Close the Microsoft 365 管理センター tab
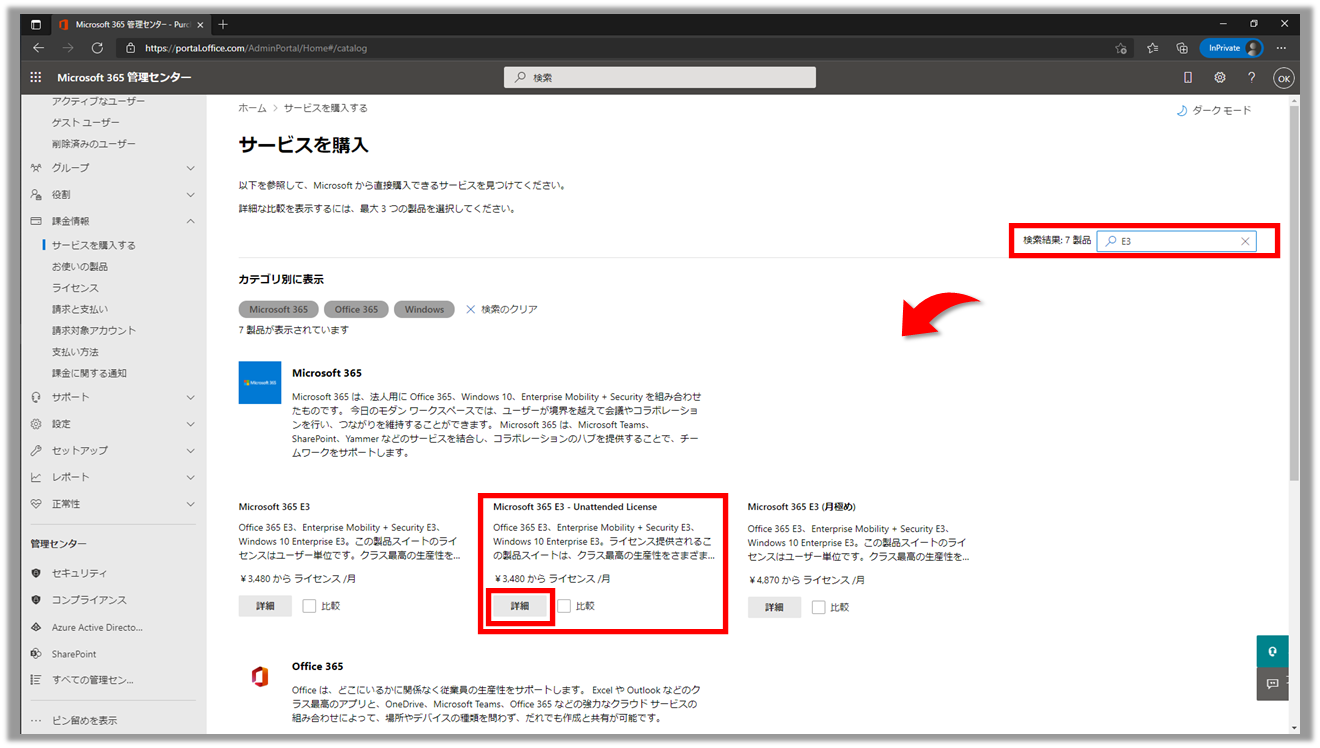The width and height of the screenshot is (1320, 748). pyautogui.click(x=199, y=24)
